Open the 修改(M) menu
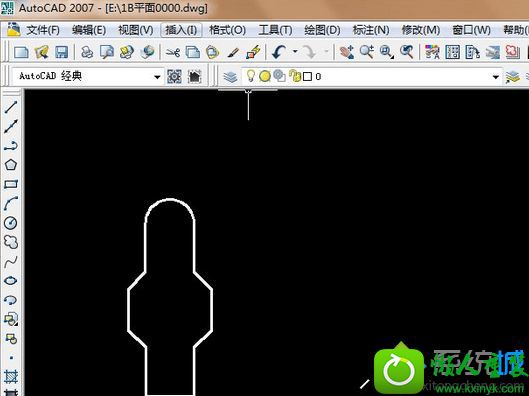529x396 pixels. point(421,30)
